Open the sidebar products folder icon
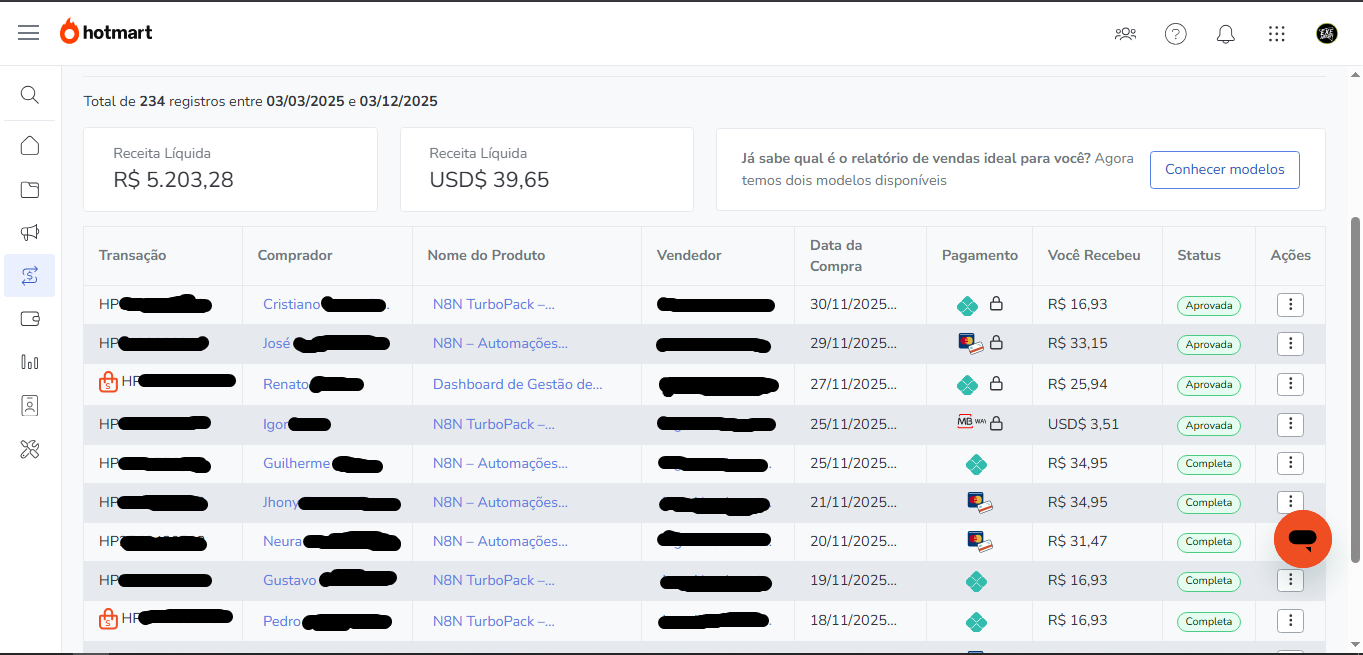Viewport: 1363px width, 655px height. pos(30,190)
